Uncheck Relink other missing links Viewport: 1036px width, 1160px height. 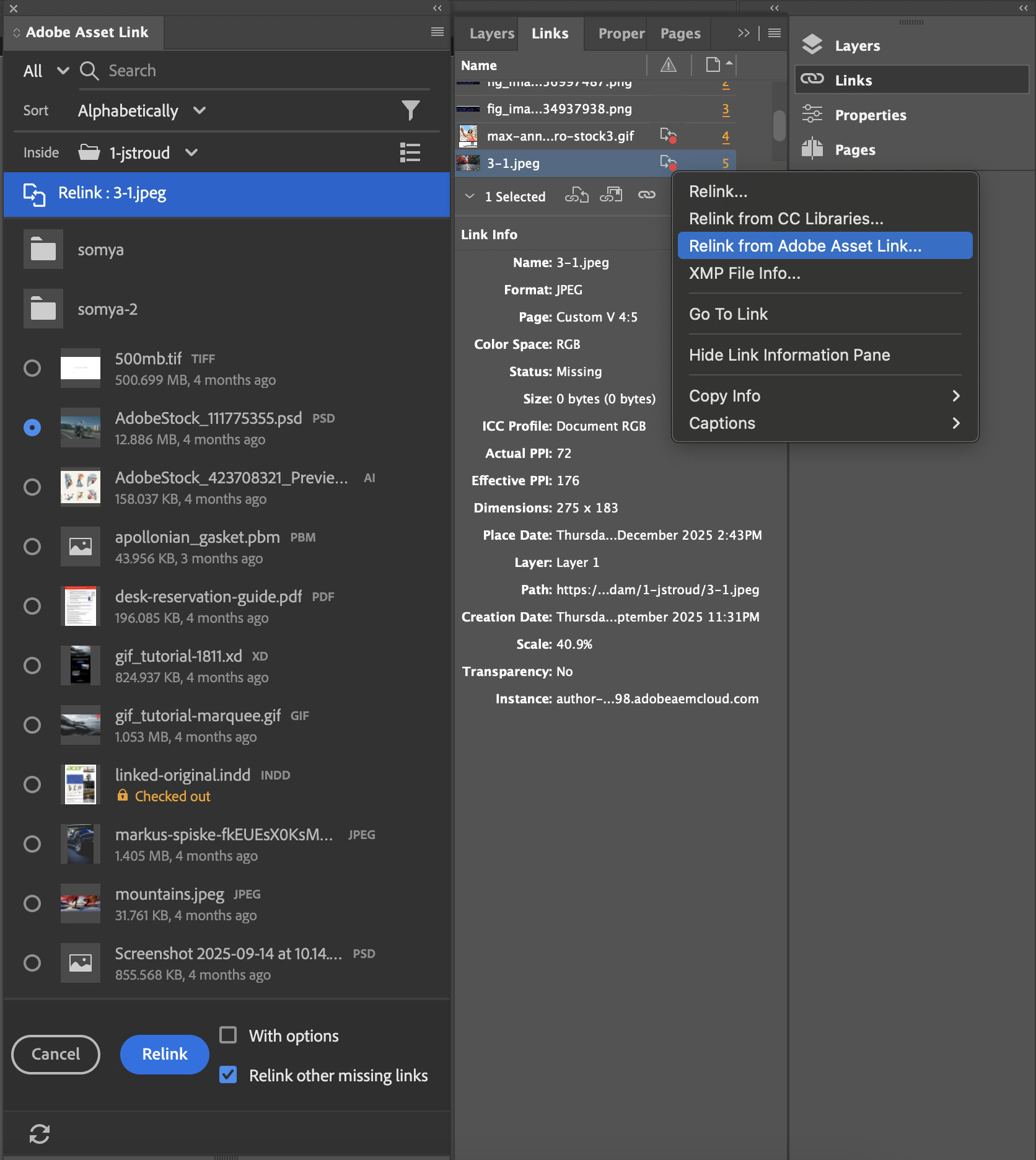228,1076
